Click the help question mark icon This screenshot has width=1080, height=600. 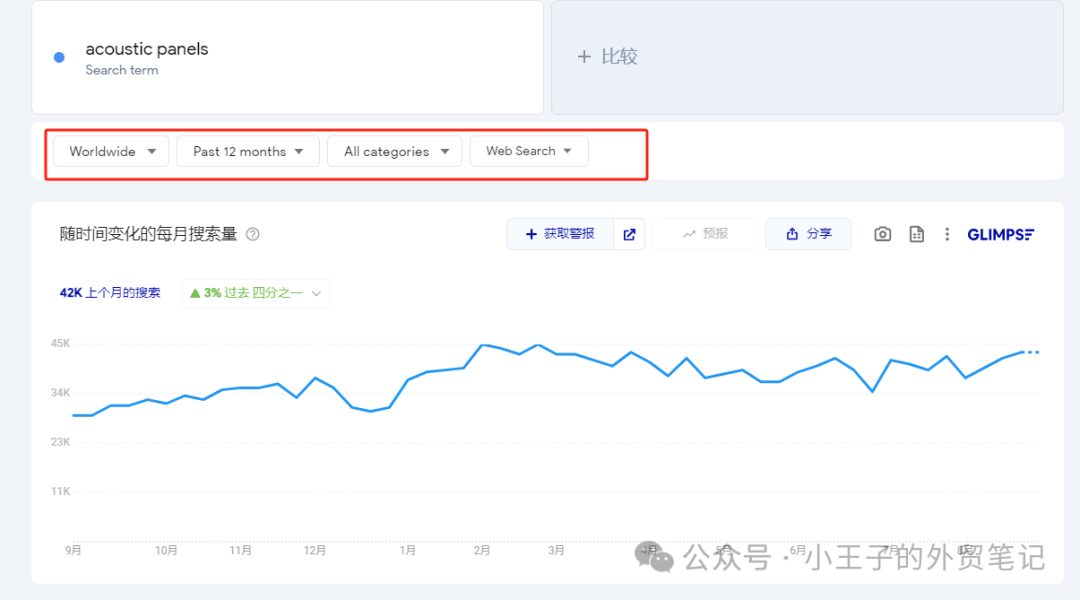point(253,234)
